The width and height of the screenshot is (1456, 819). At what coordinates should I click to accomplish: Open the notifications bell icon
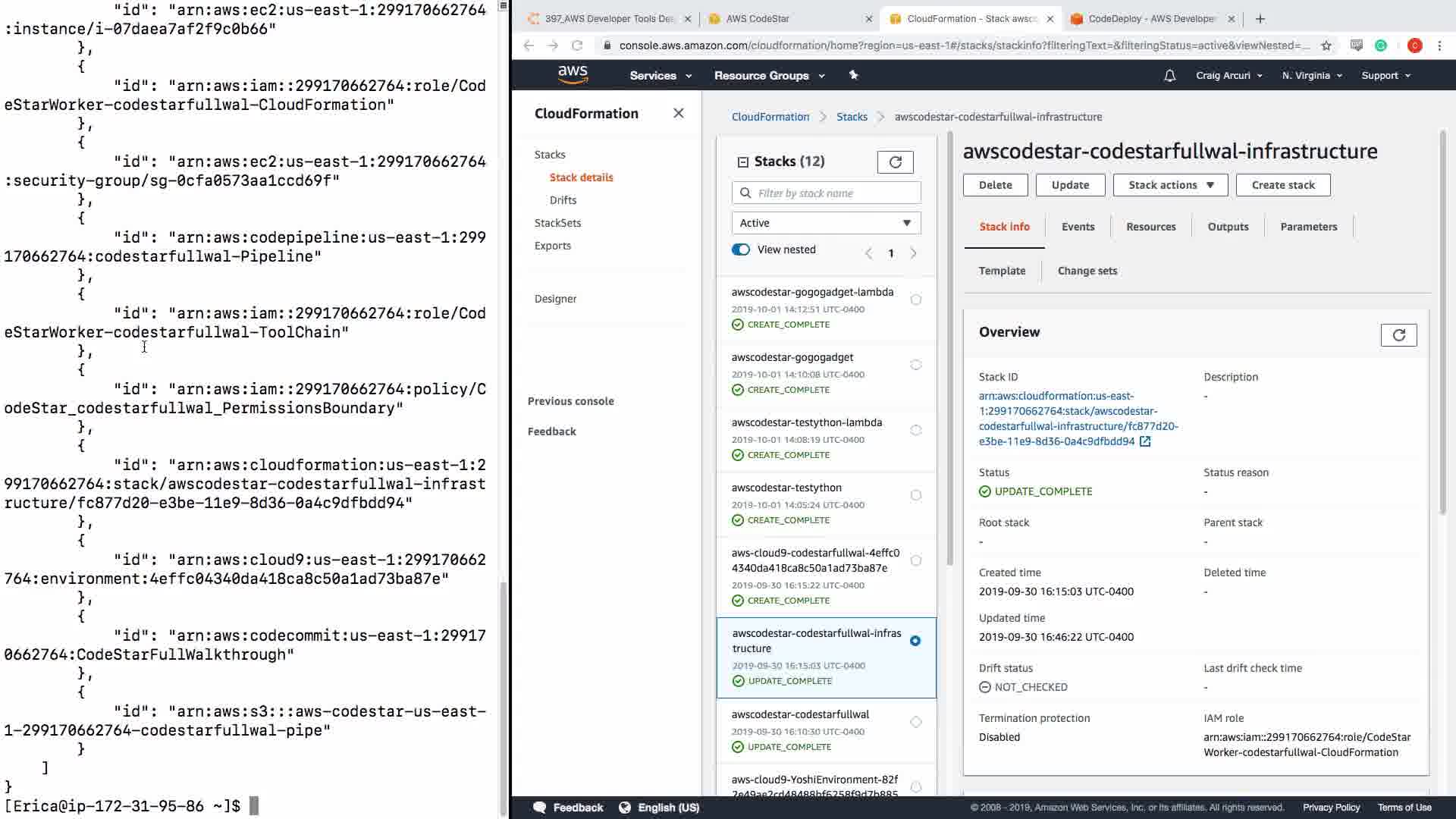[1169, 76]
